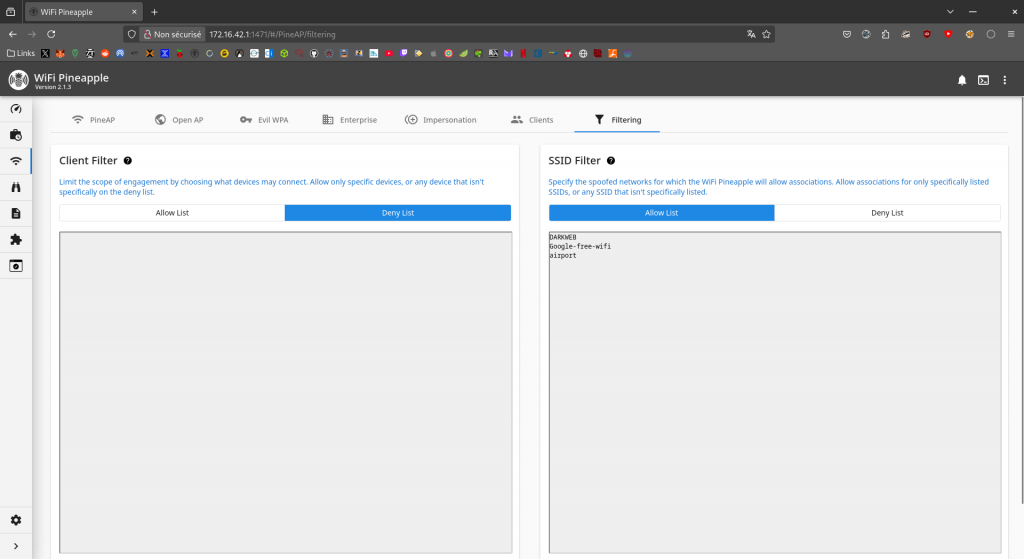Viewport: 1024px width, 559px height.
Task: Open the Campaigns briefcase sidebar icon
Action: 16,135
